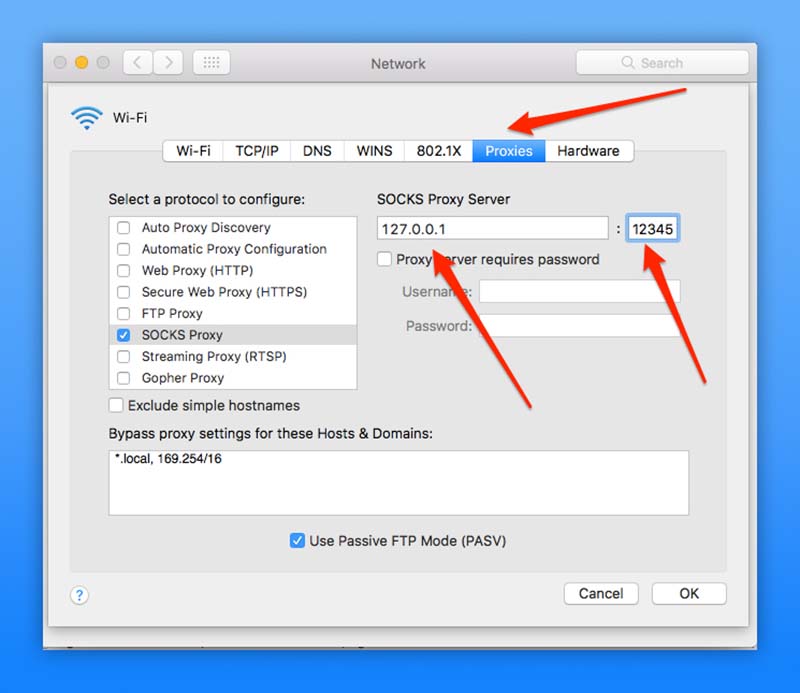The width and height of the screenshot is (800, 693).
Task: Switch to the 802.1X tab
Action: [438, 151]
